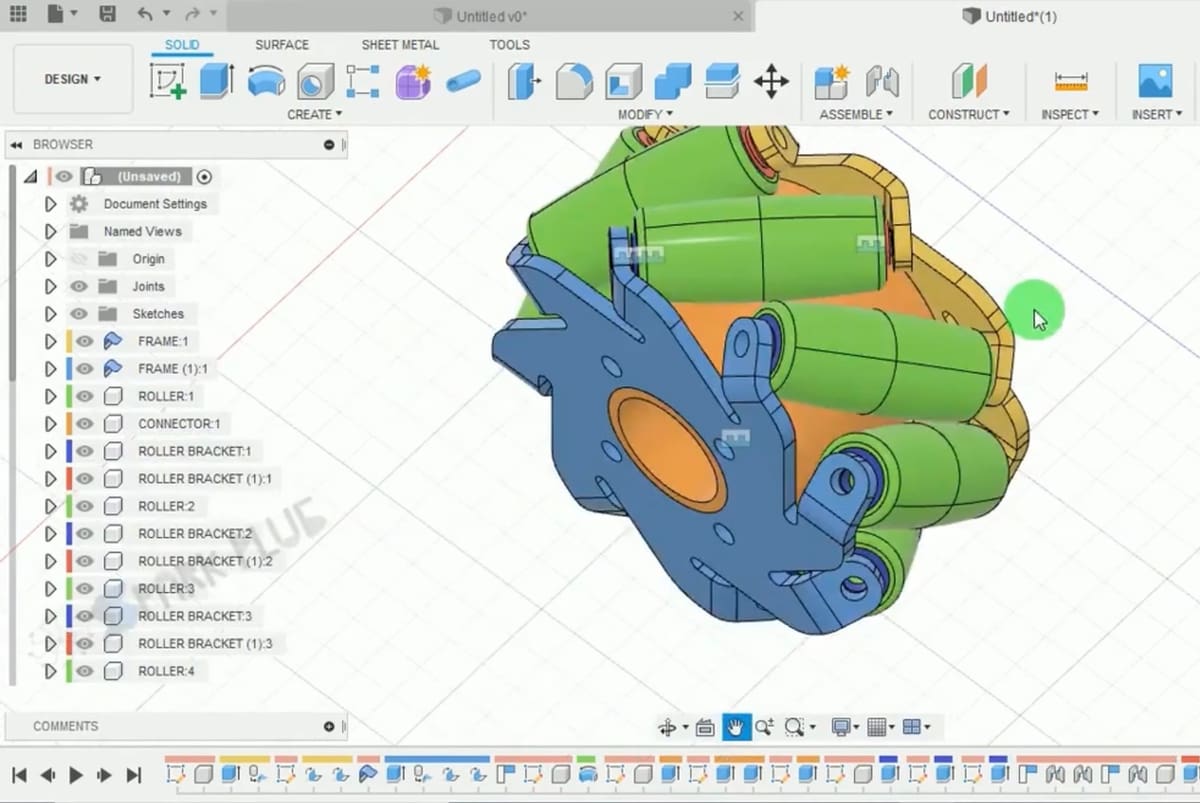Switch to the Untitled*(1) document tab
1200x803 pixels.
coord(1009,16)
